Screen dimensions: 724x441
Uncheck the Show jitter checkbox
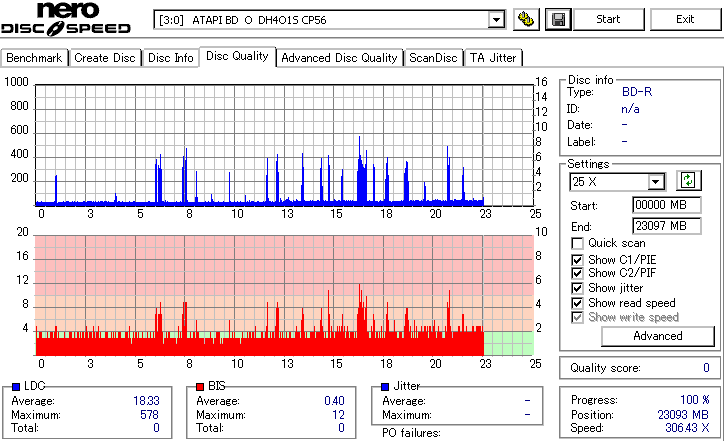click(577, 288)
